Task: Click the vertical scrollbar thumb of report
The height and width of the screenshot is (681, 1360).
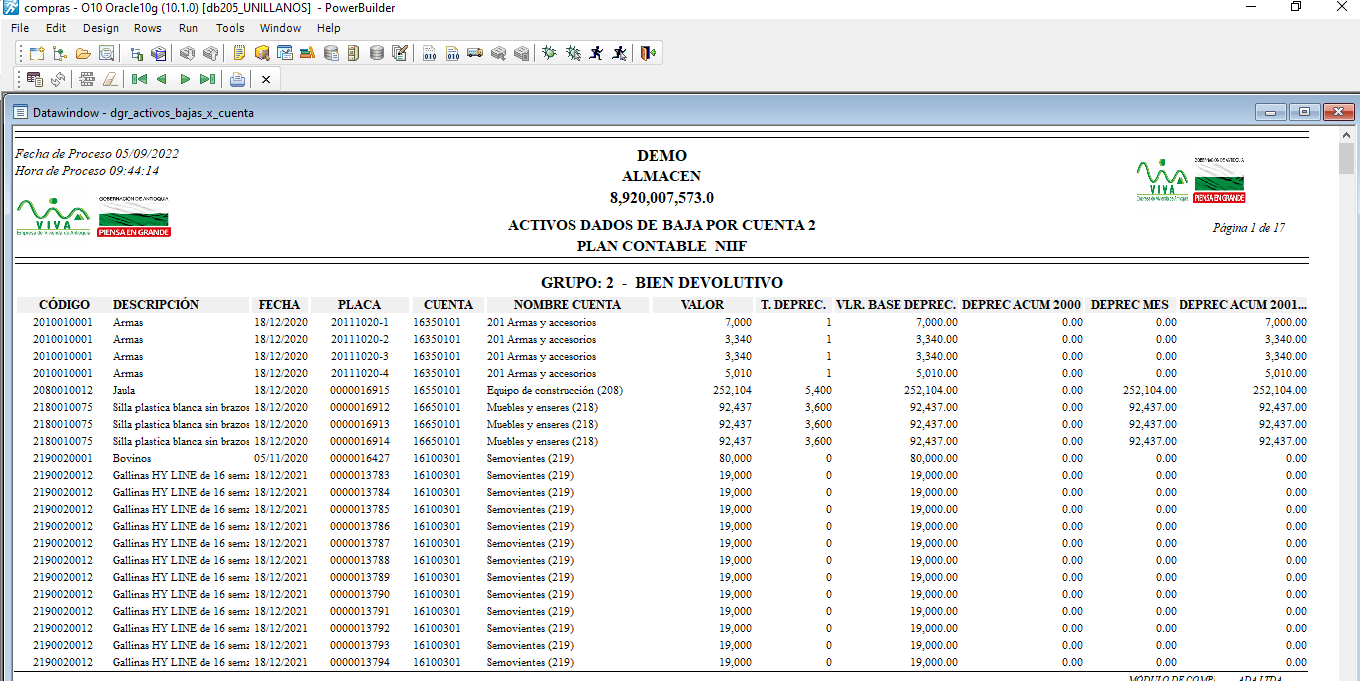Action: [x=1346, y=160]
